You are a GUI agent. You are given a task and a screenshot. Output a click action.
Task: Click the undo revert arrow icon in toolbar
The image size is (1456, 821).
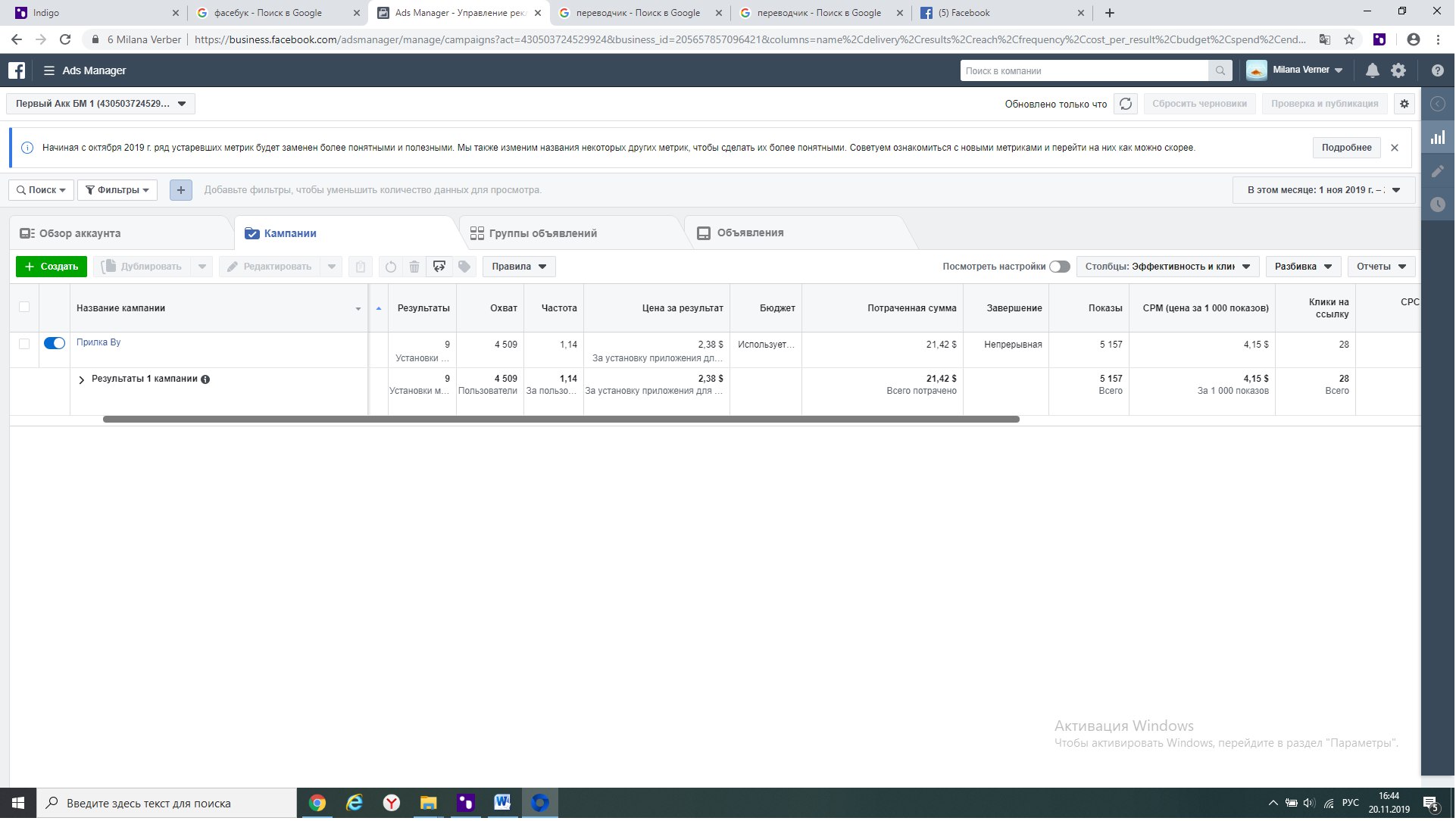(x=391, y=267)
